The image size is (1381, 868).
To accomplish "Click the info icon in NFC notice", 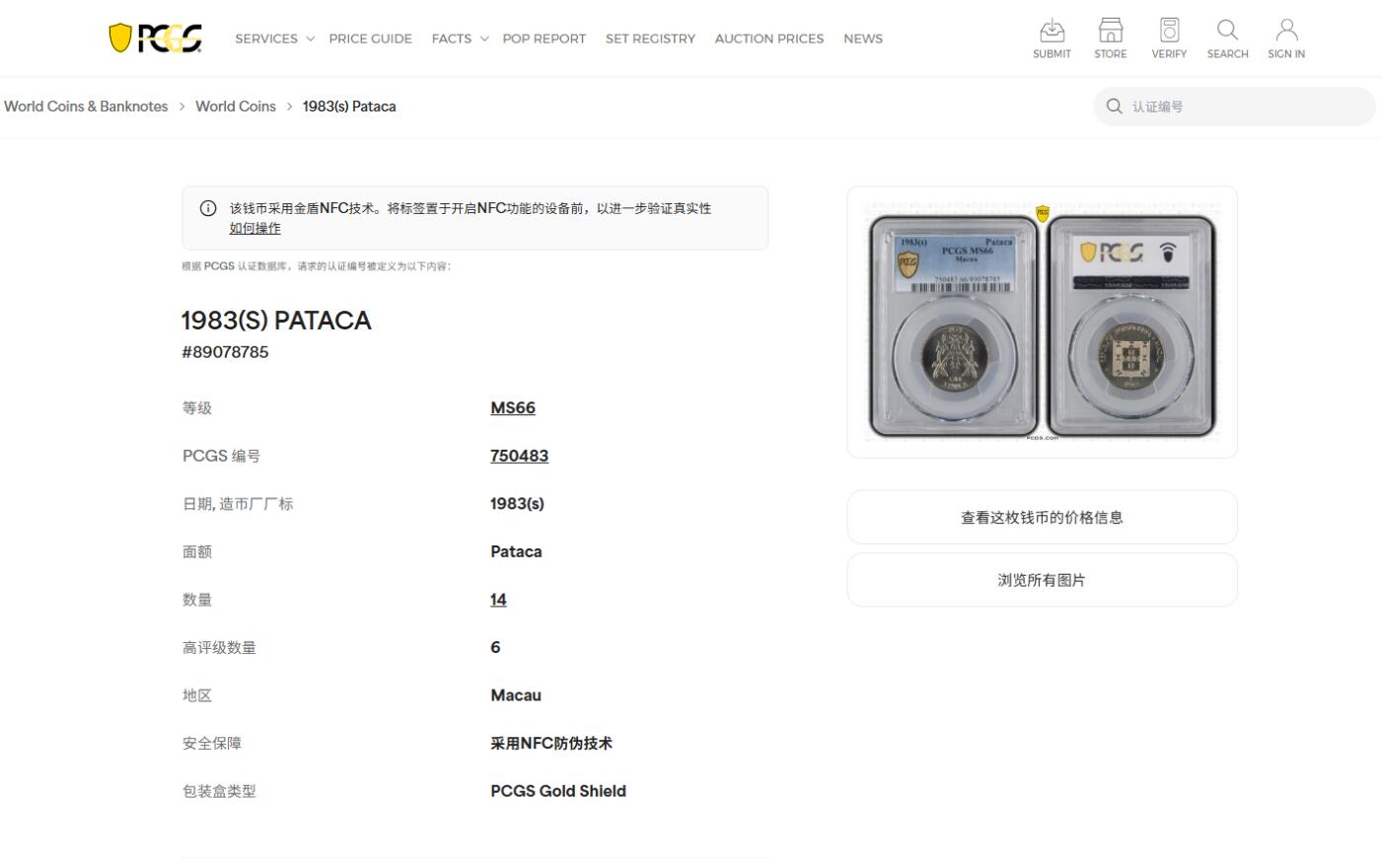I will click(x=208, y=208).
